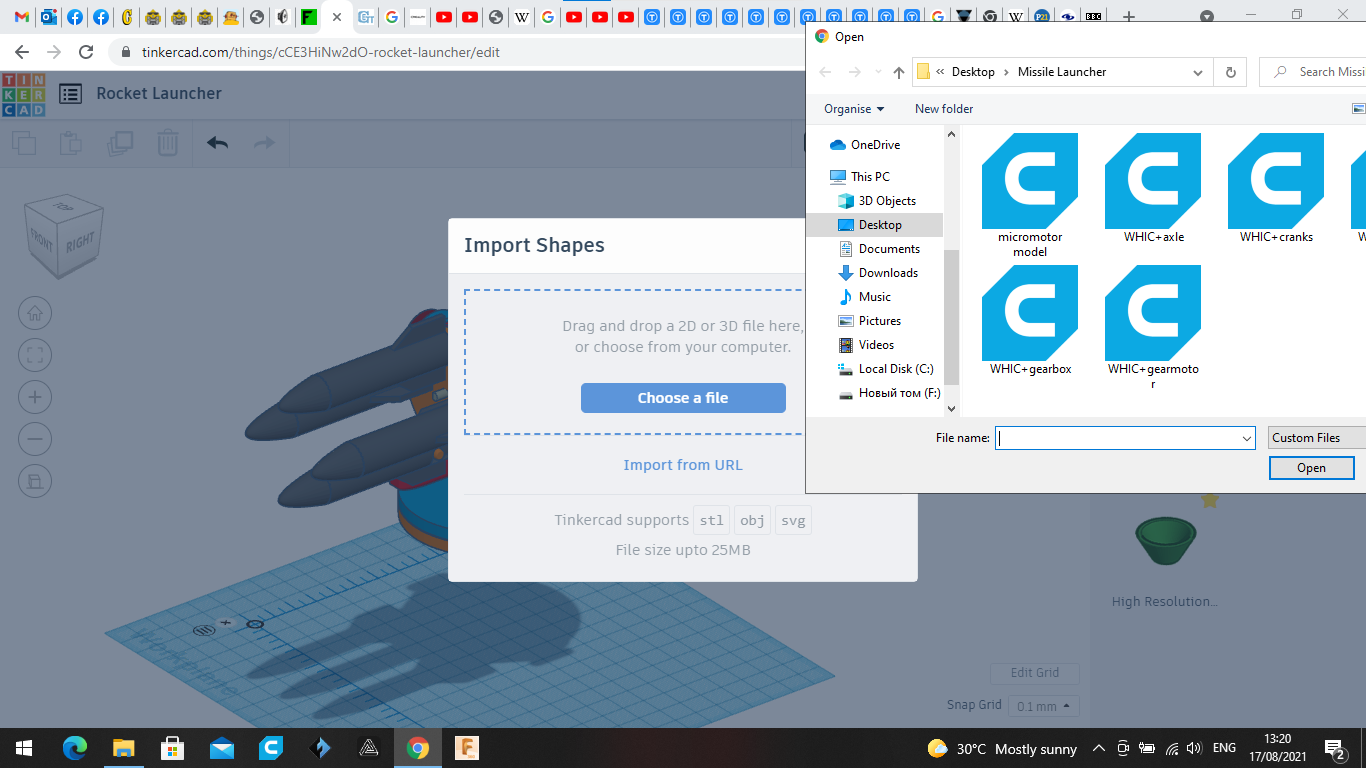1366x768 pixels.
Task: Click the Choose a file button
Action: pos(683,398)
